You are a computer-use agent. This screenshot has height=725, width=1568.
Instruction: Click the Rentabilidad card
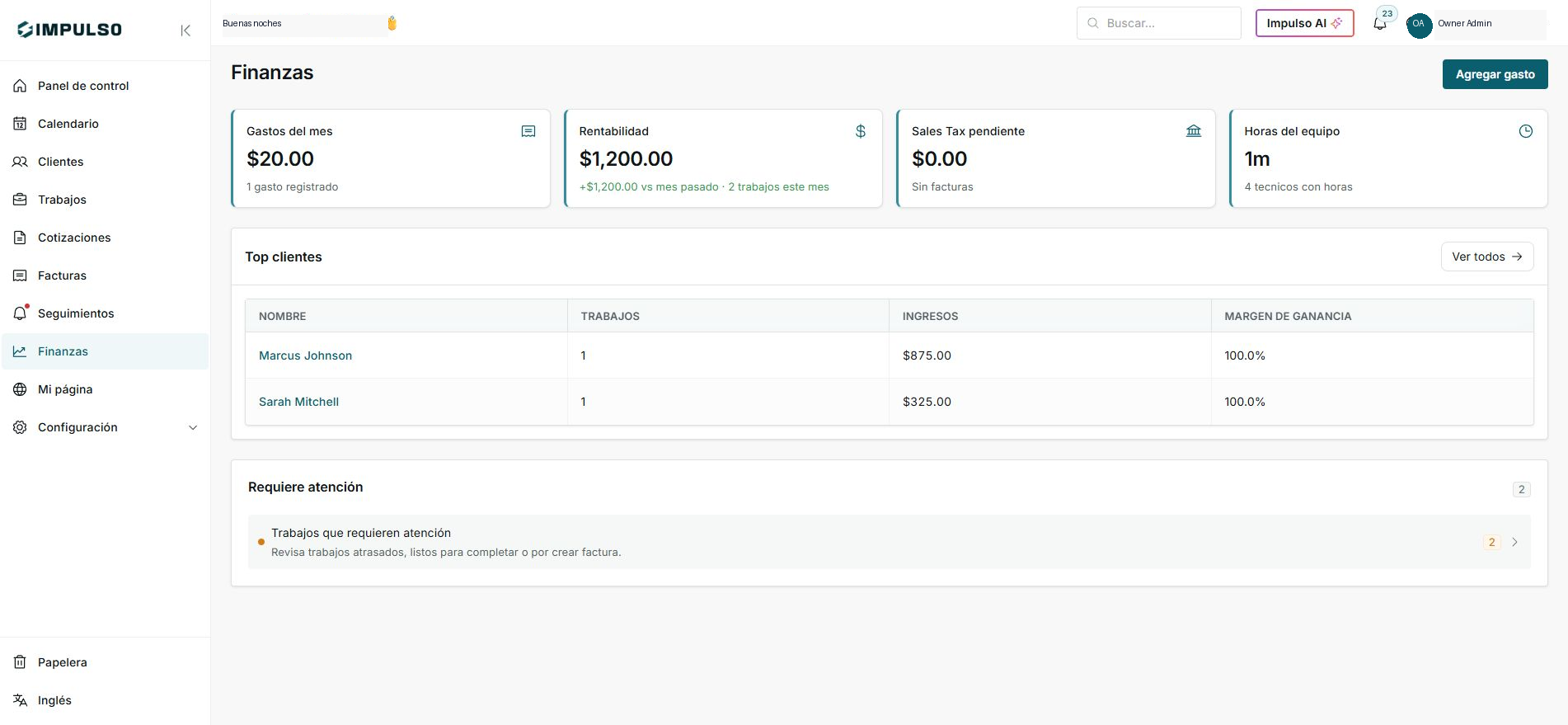[x=723, y=158]
